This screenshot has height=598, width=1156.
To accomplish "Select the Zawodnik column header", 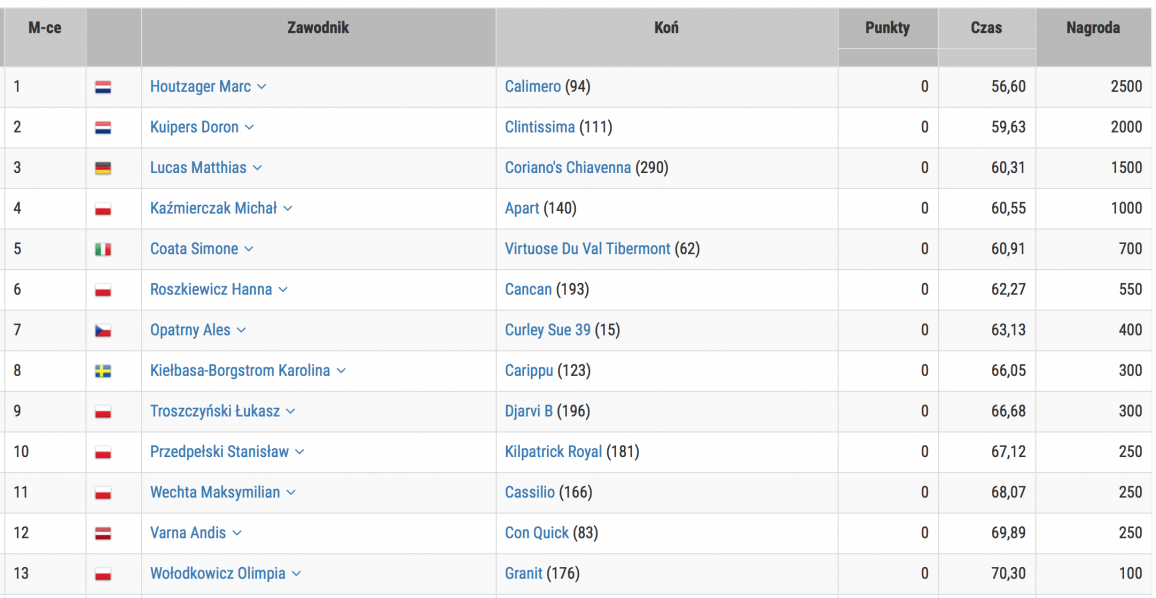I will pyautogui.click(x=318, y=29).
